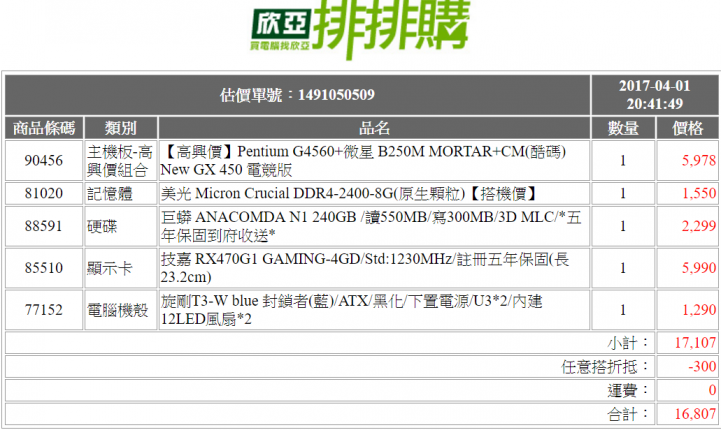This screenshot has height=430, width=721.
Task: Click the date 2017-04-01 20:41:49 cell
Action: pos(654,95)
